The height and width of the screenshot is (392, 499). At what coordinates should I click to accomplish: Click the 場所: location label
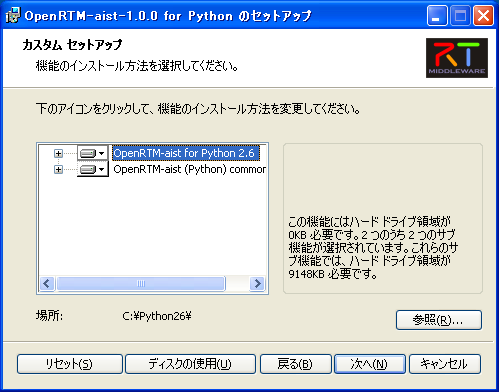tap(49, 316)
